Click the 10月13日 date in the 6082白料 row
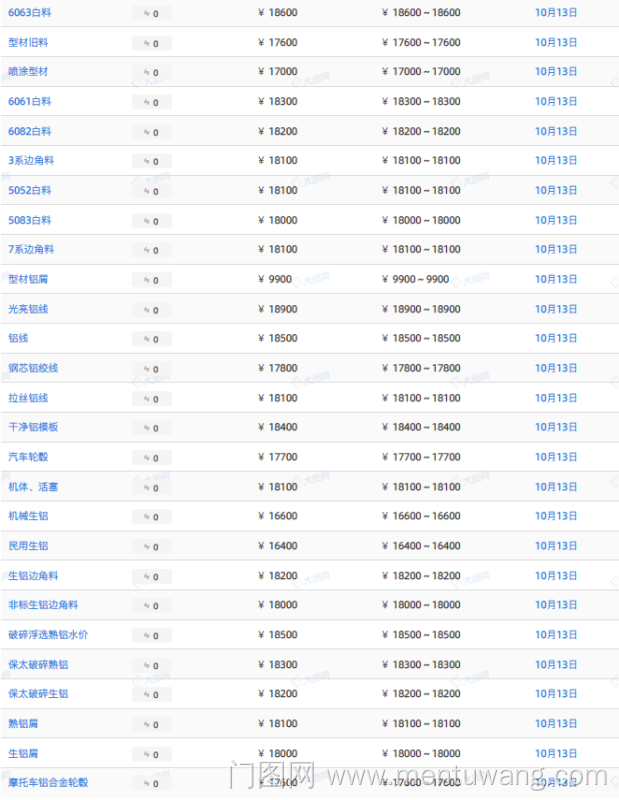619x800 pixels. [x=556, y=132]
